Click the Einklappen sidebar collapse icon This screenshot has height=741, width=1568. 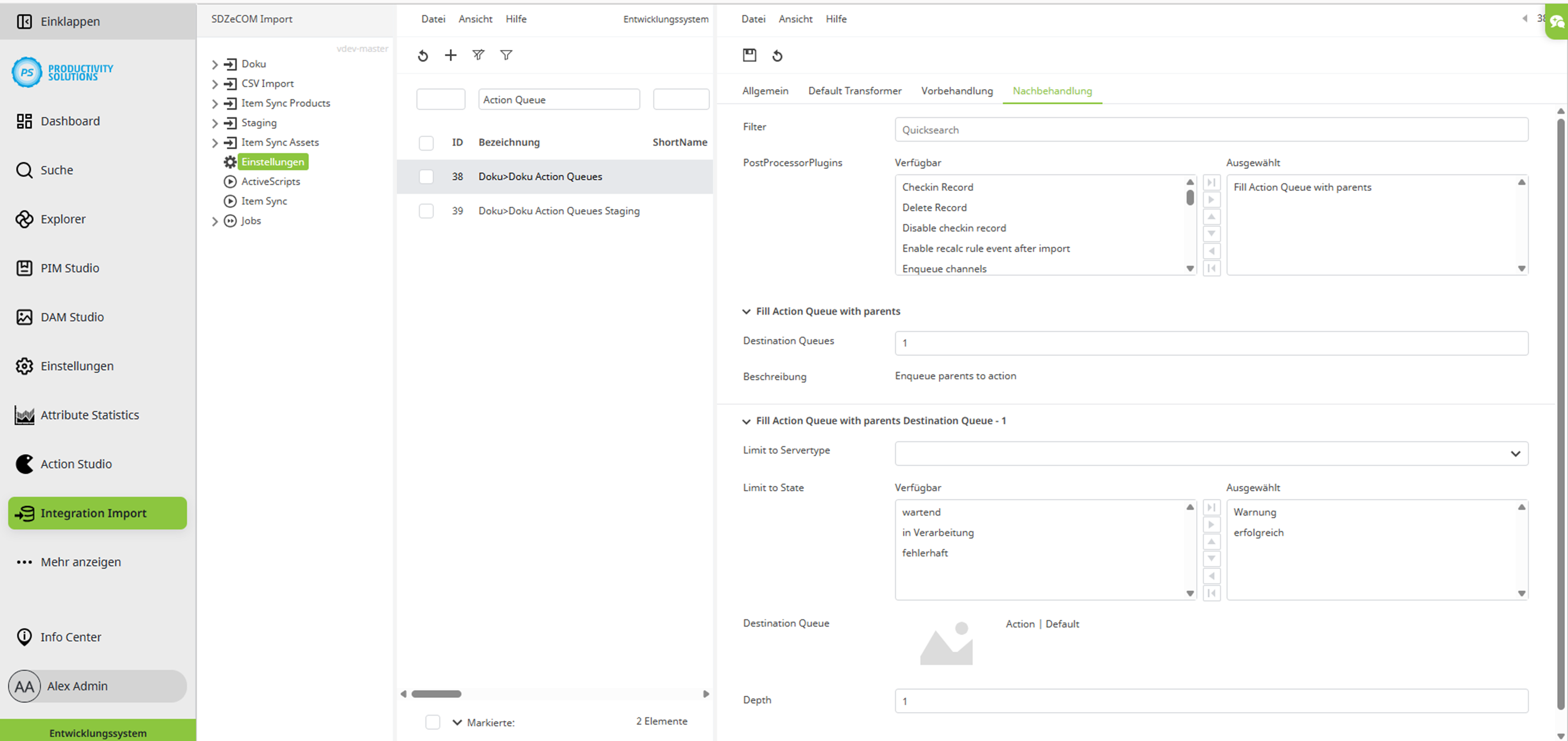[x=24, y=21]
